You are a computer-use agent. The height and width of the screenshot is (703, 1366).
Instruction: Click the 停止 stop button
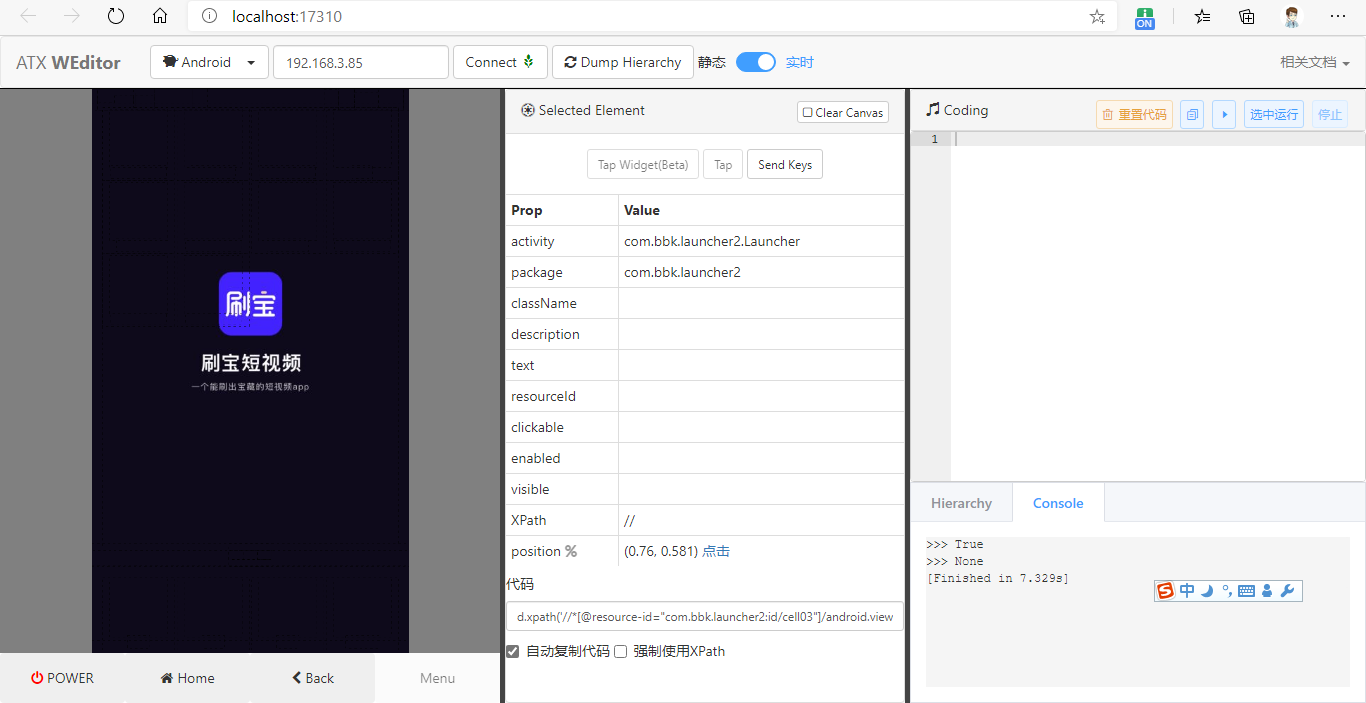tap(1330, 114)
